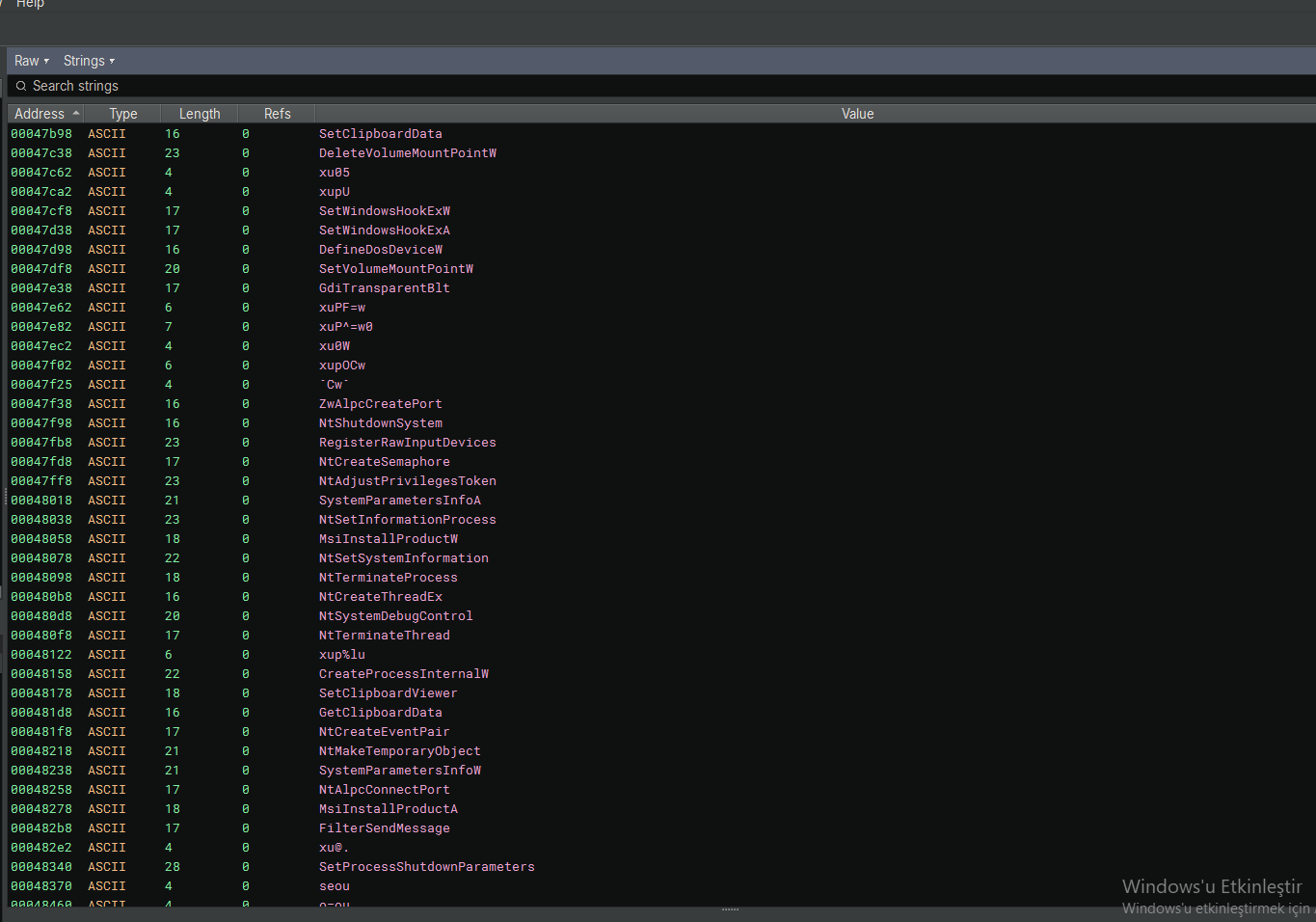Click length value 28
1316x922 pixels.
click(x=173, y=867)
